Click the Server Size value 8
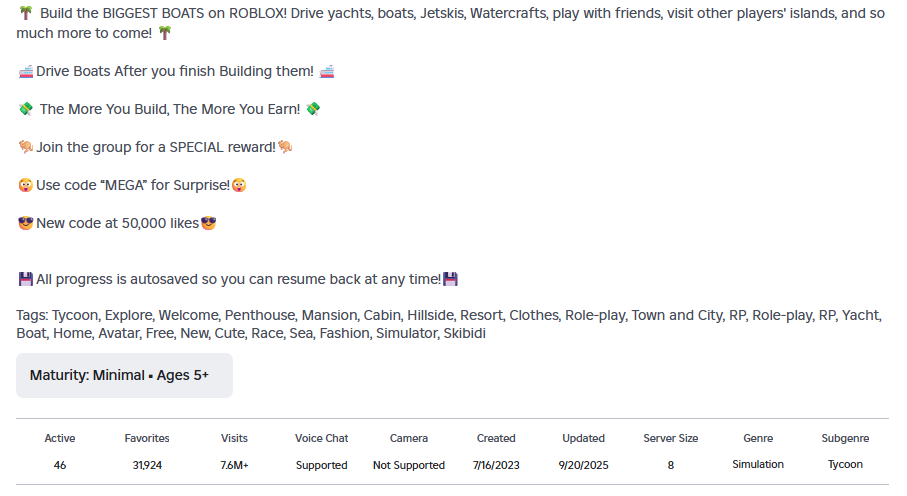The height and width of the screenshot is (496, 907). tap(671, 465)
